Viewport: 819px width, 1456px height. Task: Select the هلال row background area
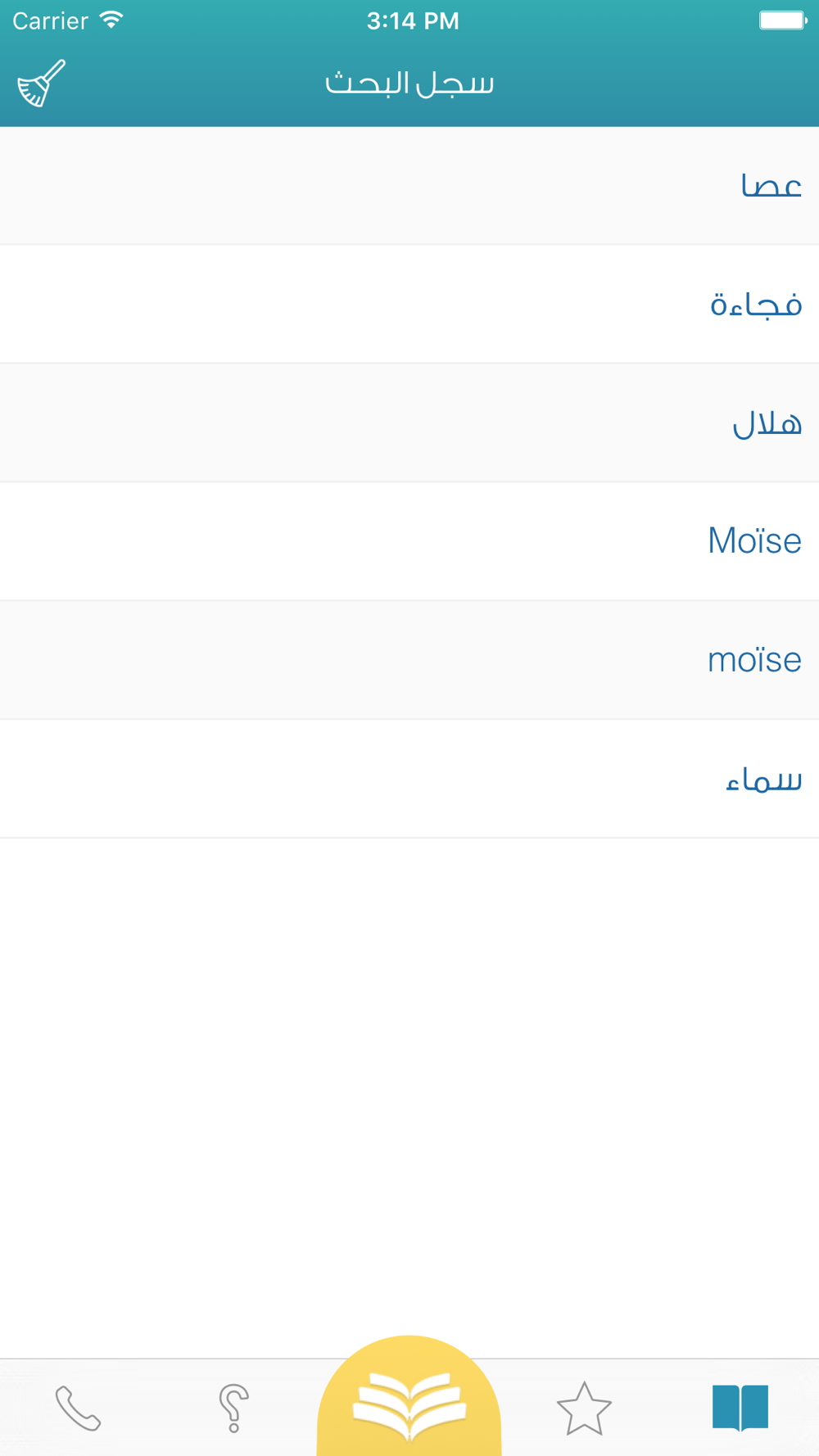409,423
